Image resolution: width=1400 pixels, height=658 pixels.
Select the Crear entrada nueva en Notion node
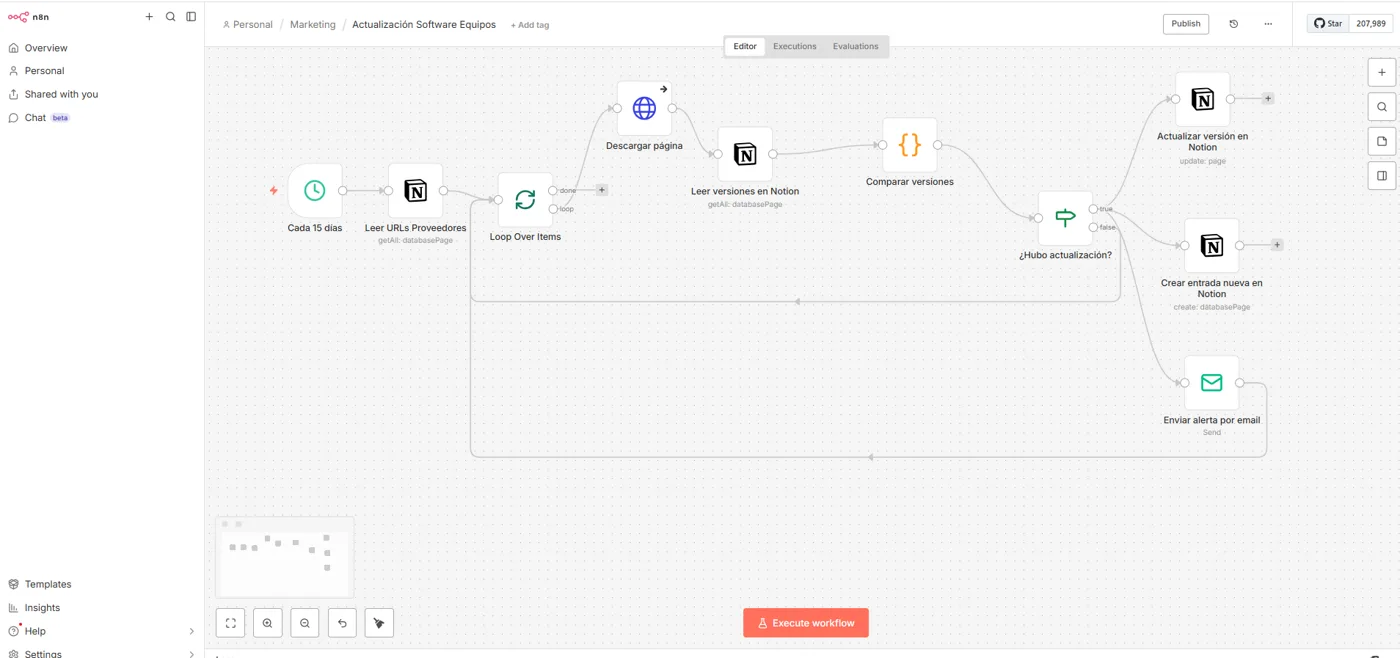tap(1211, 245)
